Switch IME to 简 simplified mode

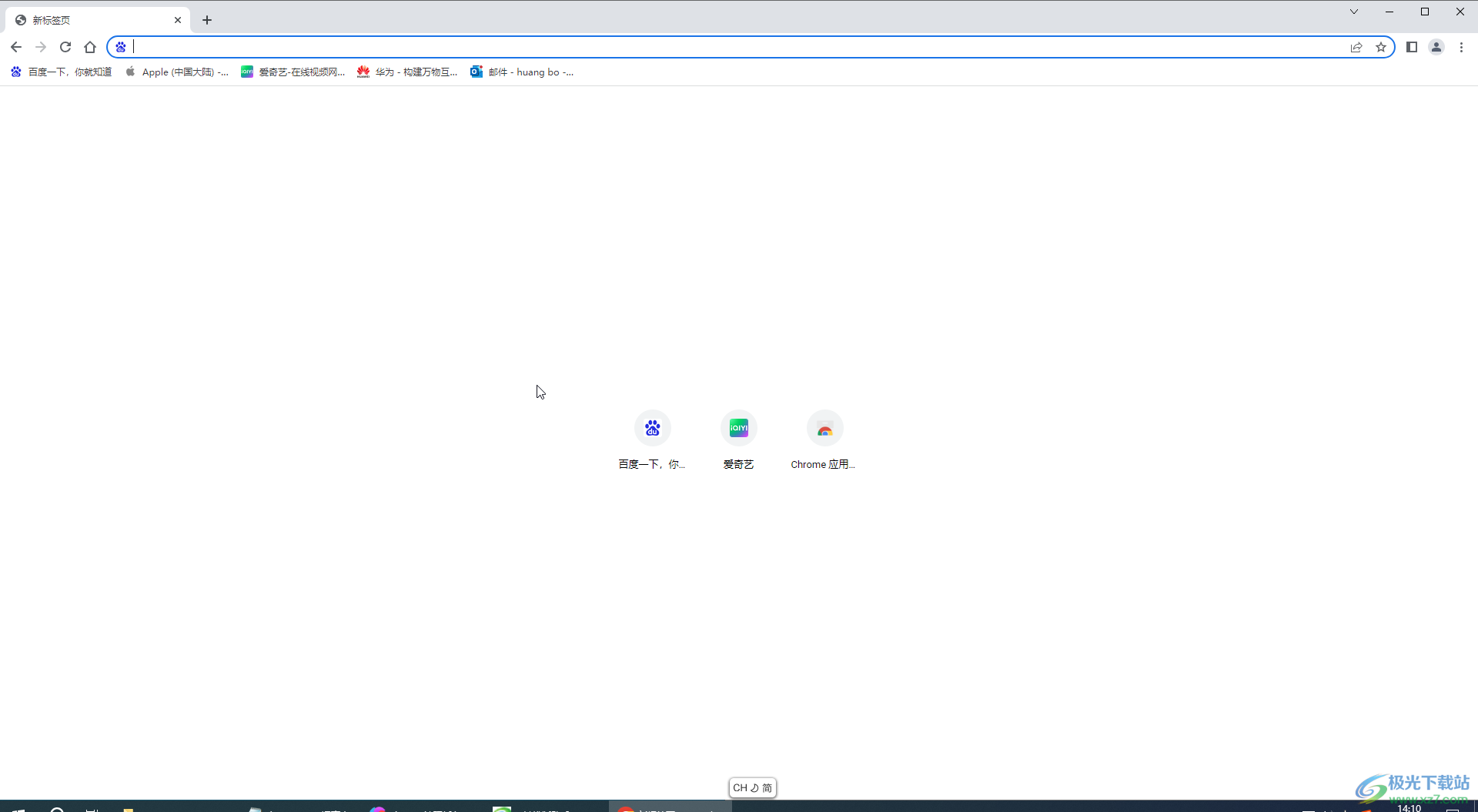tap(767, 788)
